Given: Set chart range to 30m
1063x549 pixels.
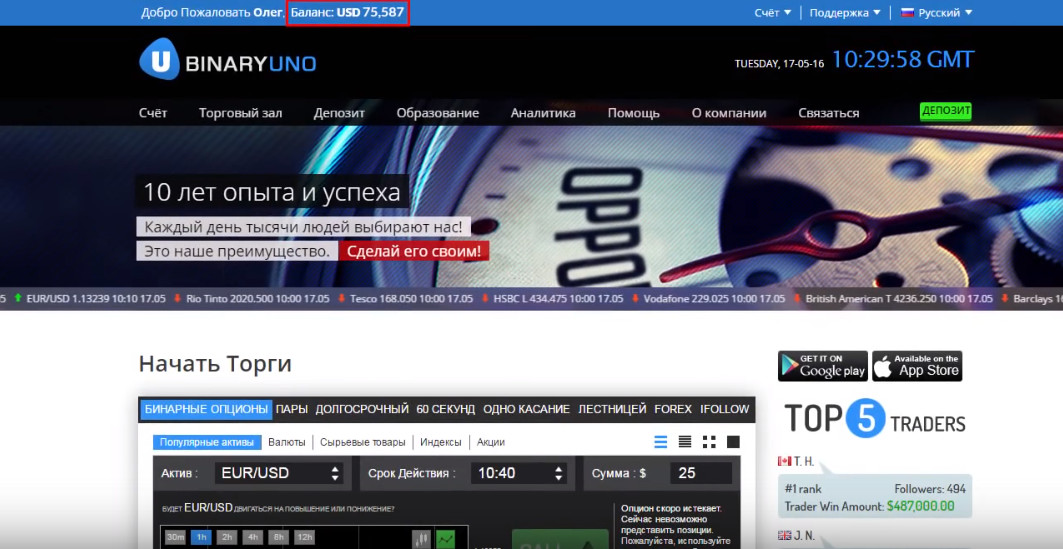Looking at the screenshot, I should coord(176,537).
